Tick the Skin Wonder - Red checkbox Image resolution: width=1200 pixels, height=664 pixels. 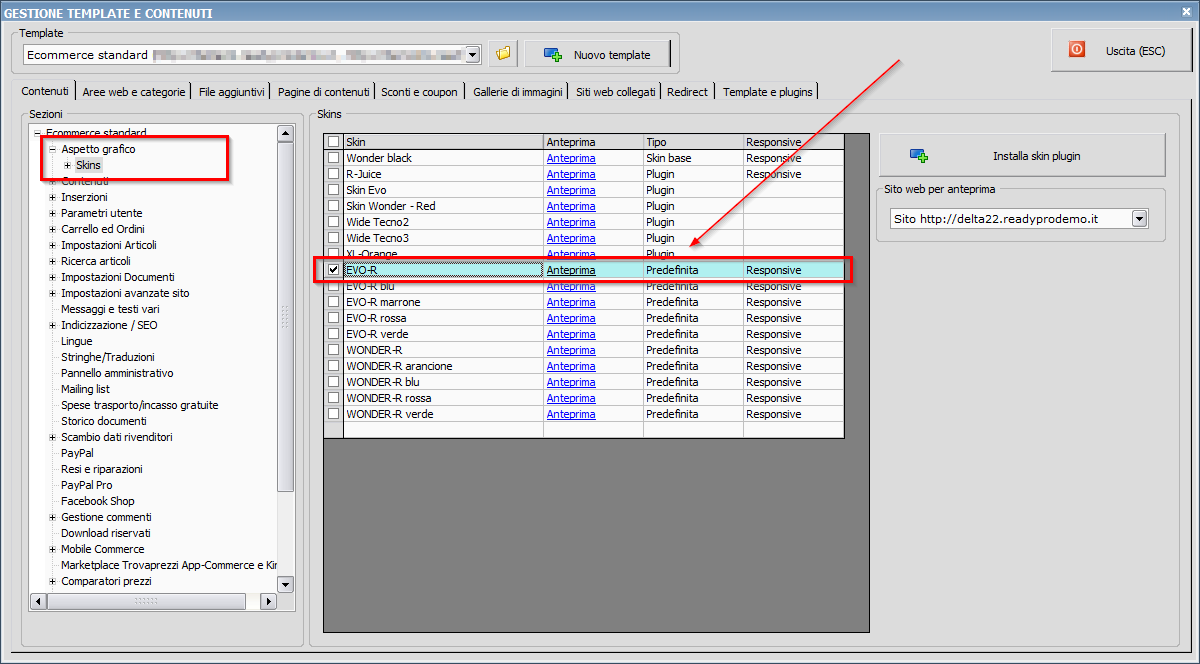pyautogui.click(x=333, y=206)
